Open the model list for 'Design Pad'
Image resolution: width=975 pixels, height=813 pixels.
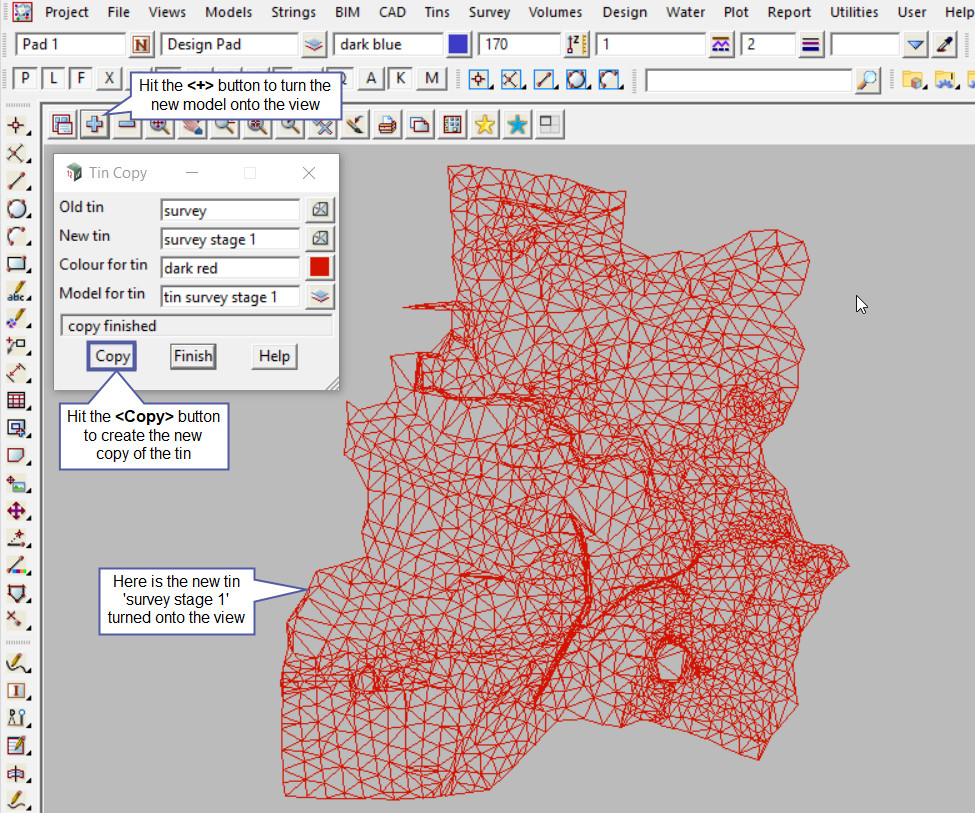click(314, 45)
